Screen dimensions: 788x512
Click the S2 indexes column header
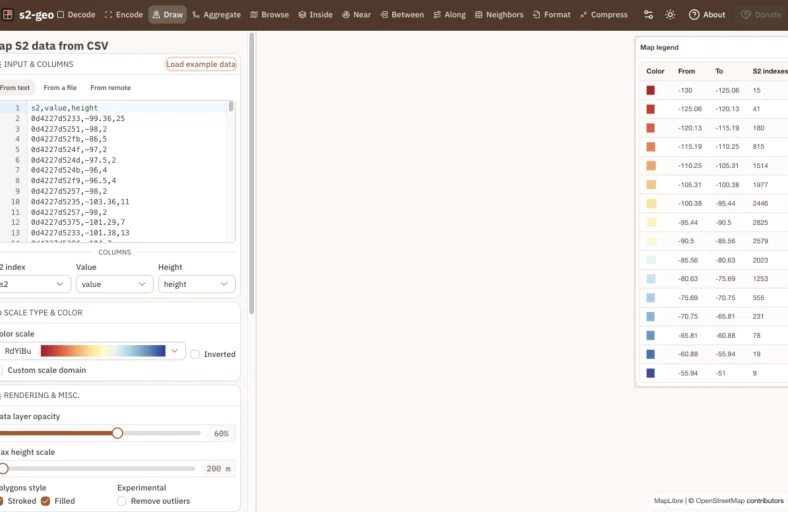(770, 71)
